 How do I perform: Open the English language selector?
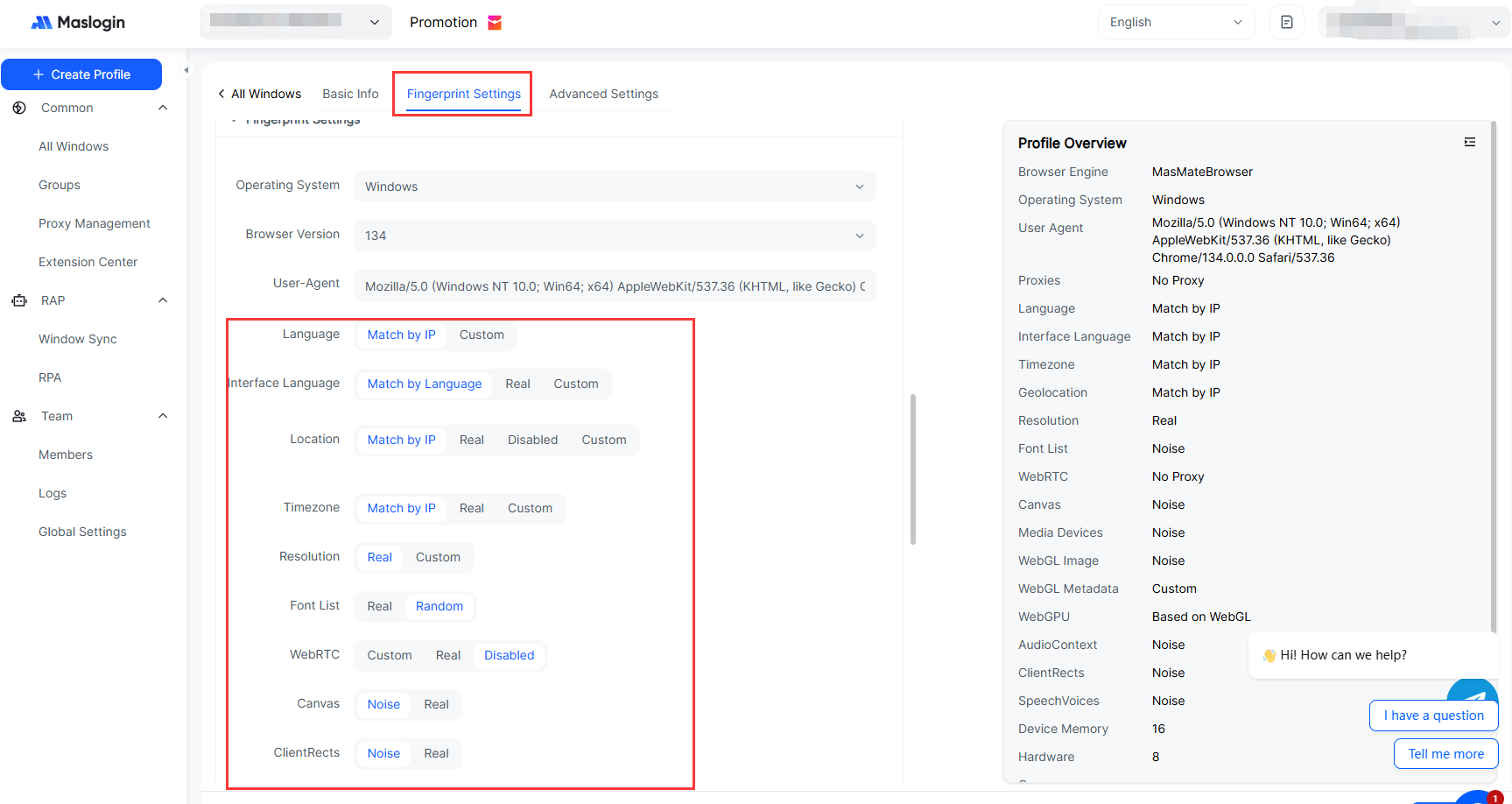[x=1175, y=23]
